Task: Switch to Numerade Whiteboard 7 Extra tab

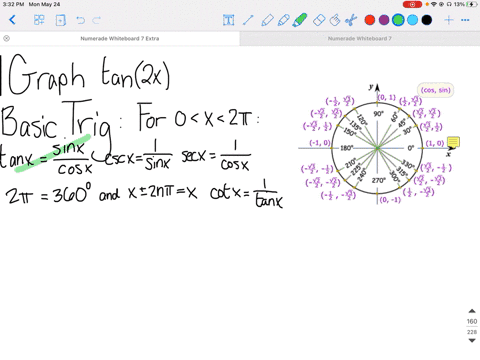Action: point(120,38)
